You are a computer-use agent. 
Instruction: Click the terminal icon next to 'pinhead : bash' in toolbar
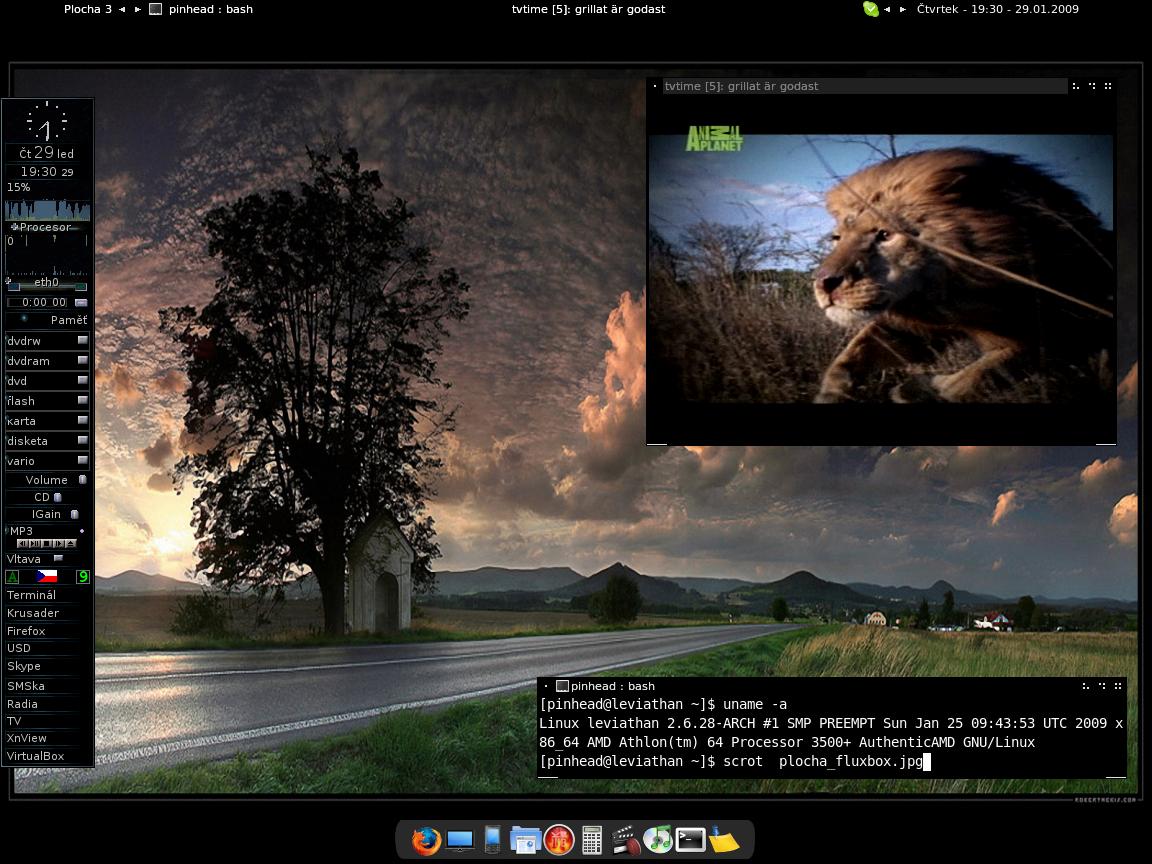point(155,10)
